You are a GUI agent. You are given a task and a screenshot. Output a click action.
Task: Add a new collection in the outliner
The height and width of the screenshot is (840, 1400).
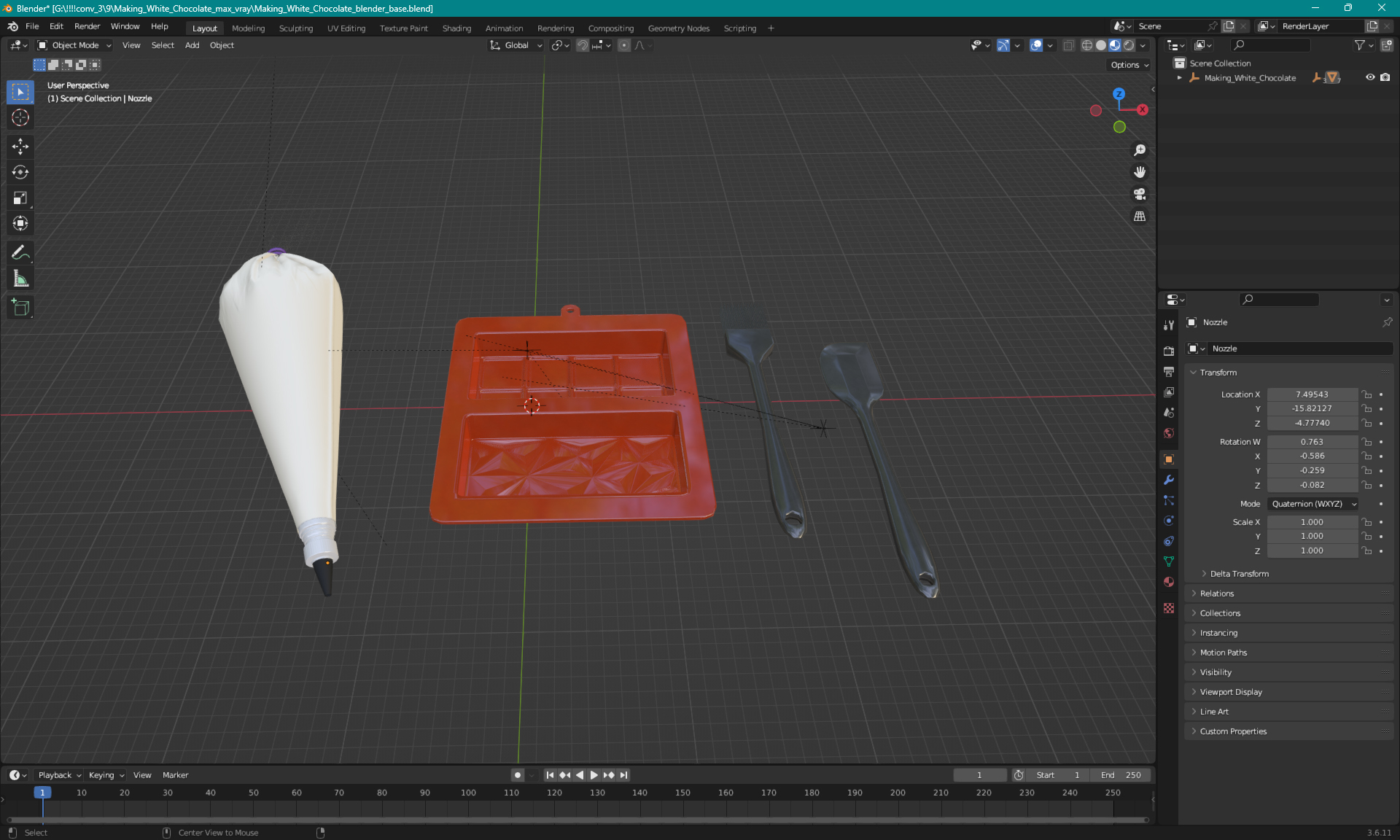click(x=1387, y=45)
